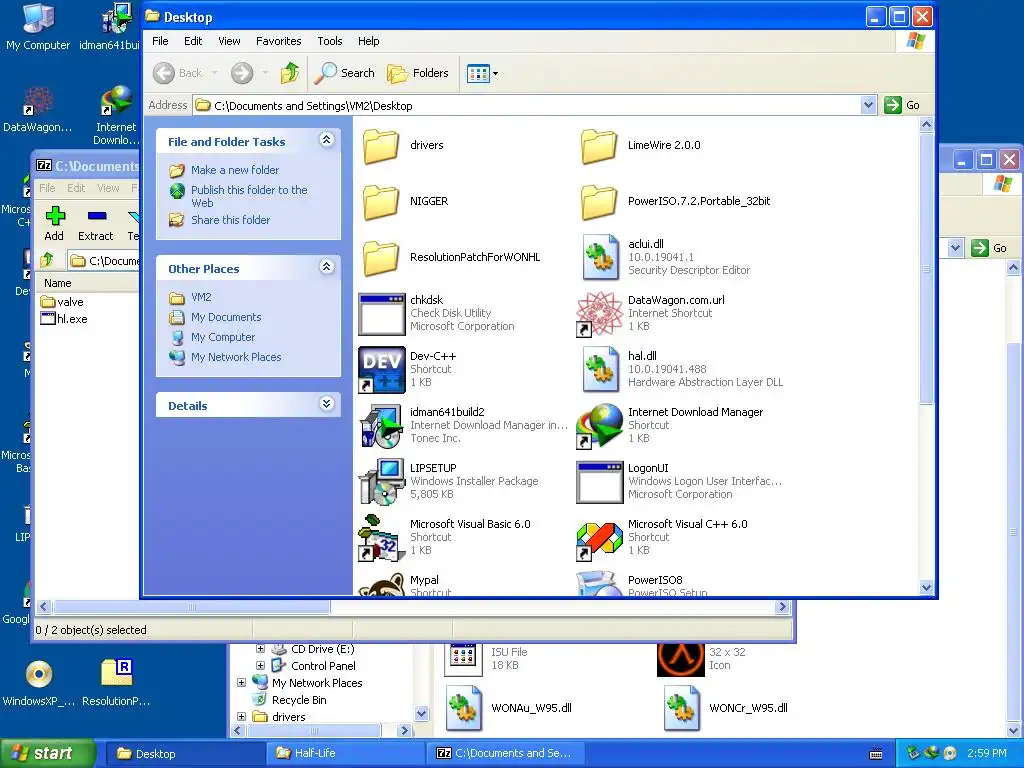Open the Address bar dropdown arrow
1024x768 pixels.
pyautogui.click(x=868, y=105)
